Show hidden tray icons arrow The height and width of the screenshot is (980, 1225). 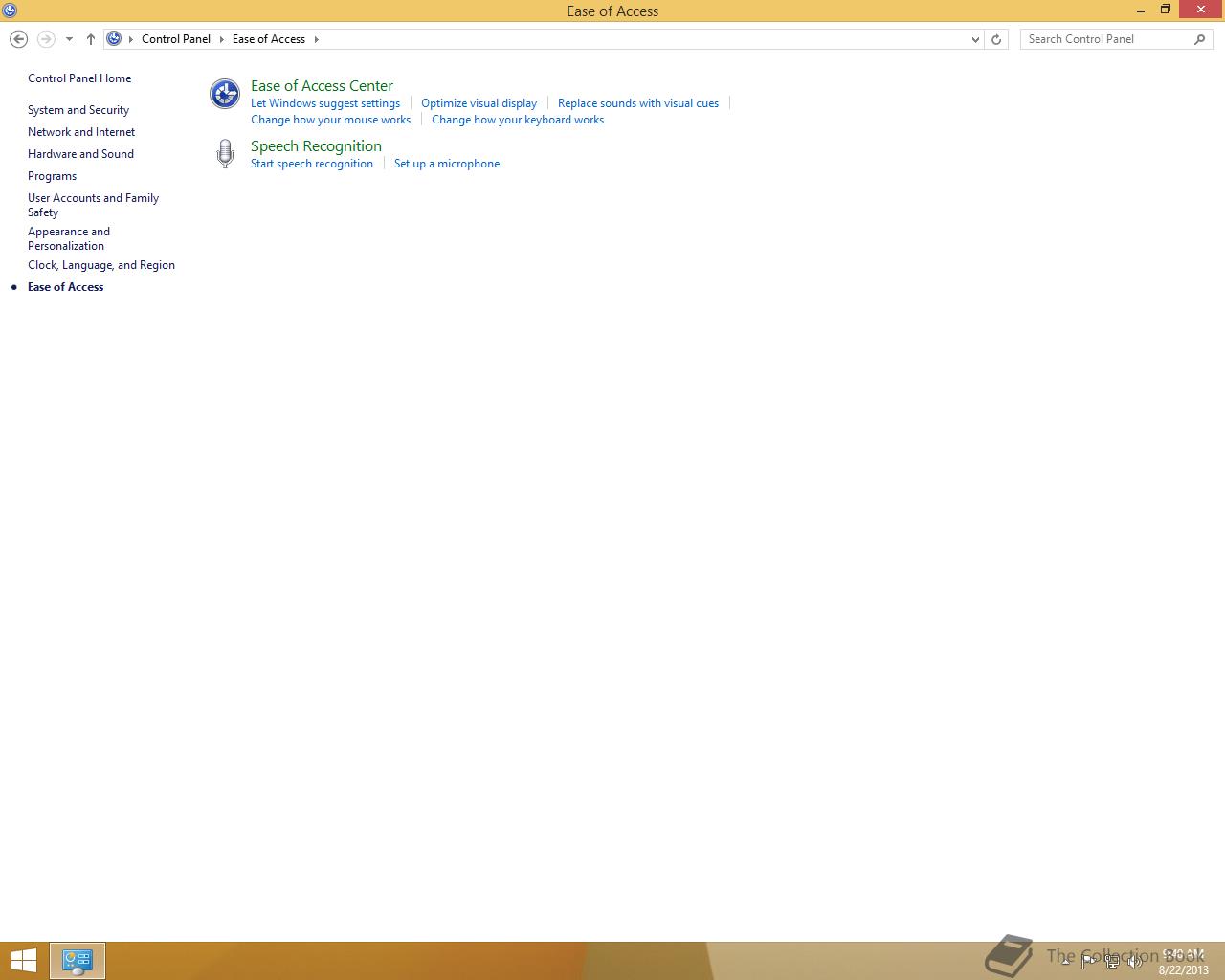[1065, 962]
